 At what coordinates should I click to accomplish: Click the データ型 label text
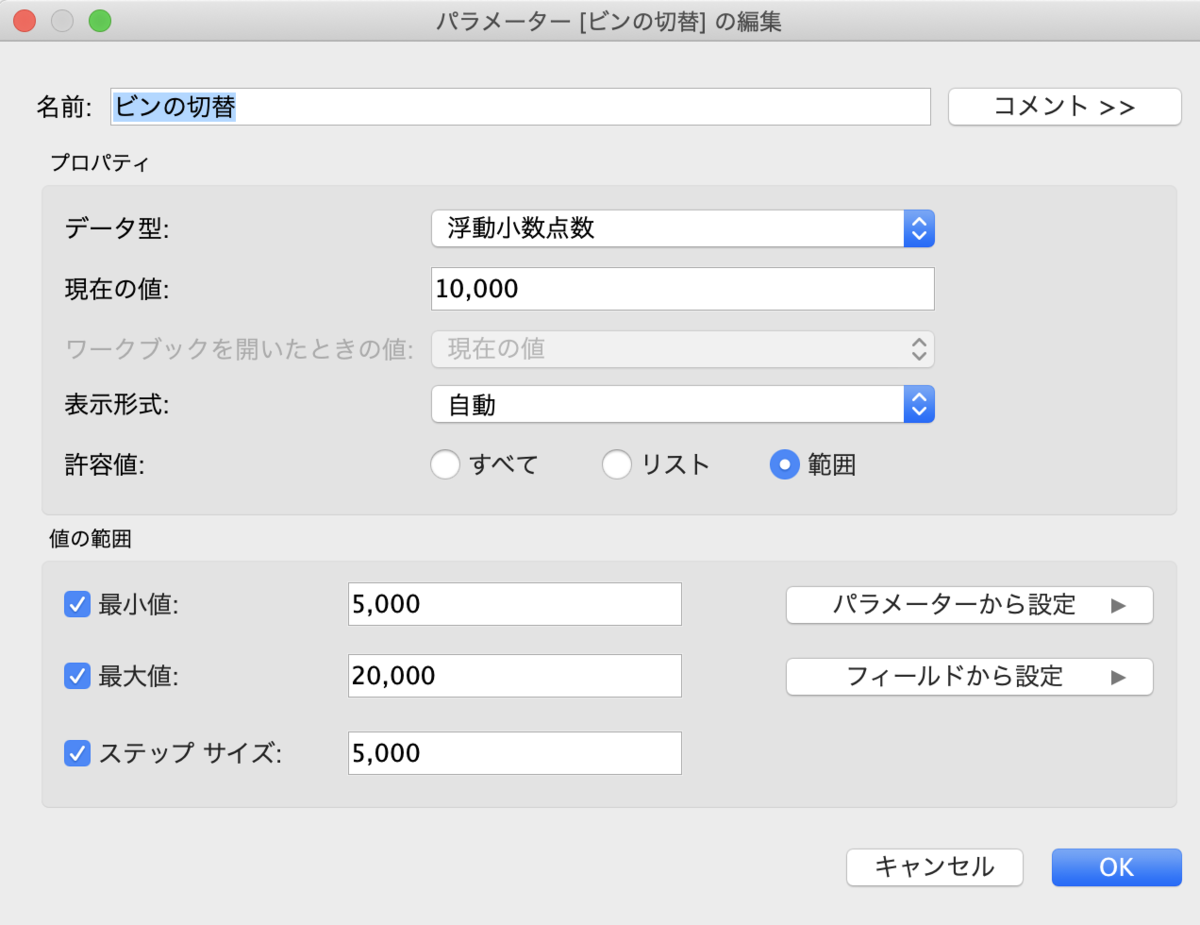(117, 229)
